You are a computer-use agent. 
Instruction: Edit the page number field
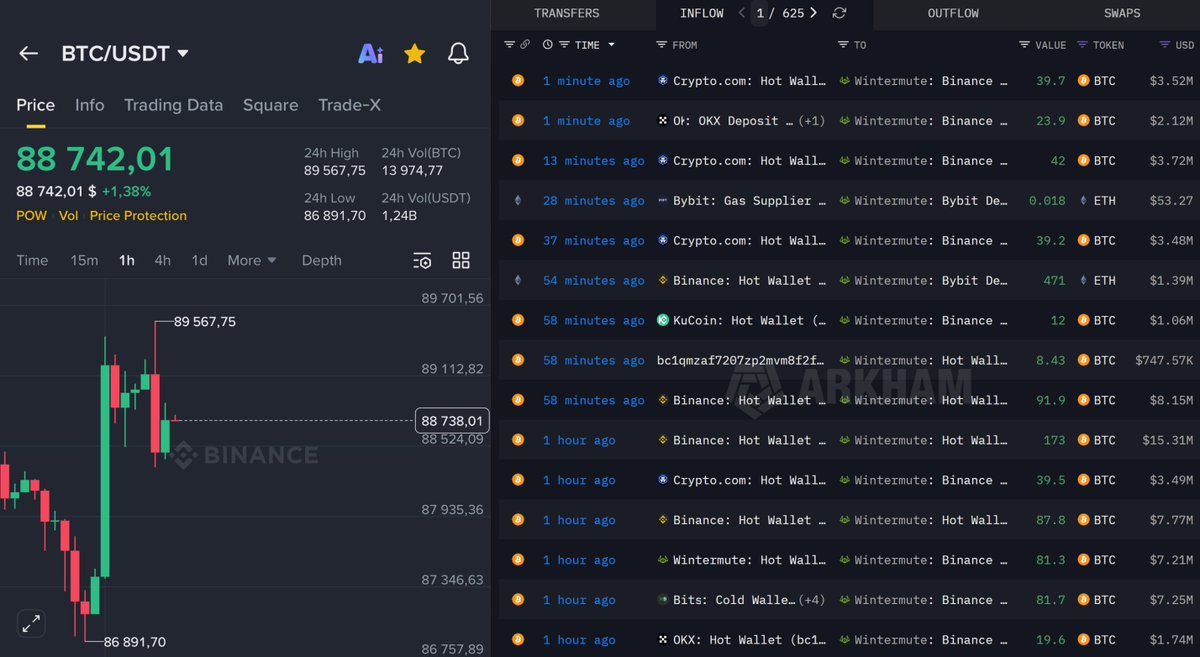762,13
